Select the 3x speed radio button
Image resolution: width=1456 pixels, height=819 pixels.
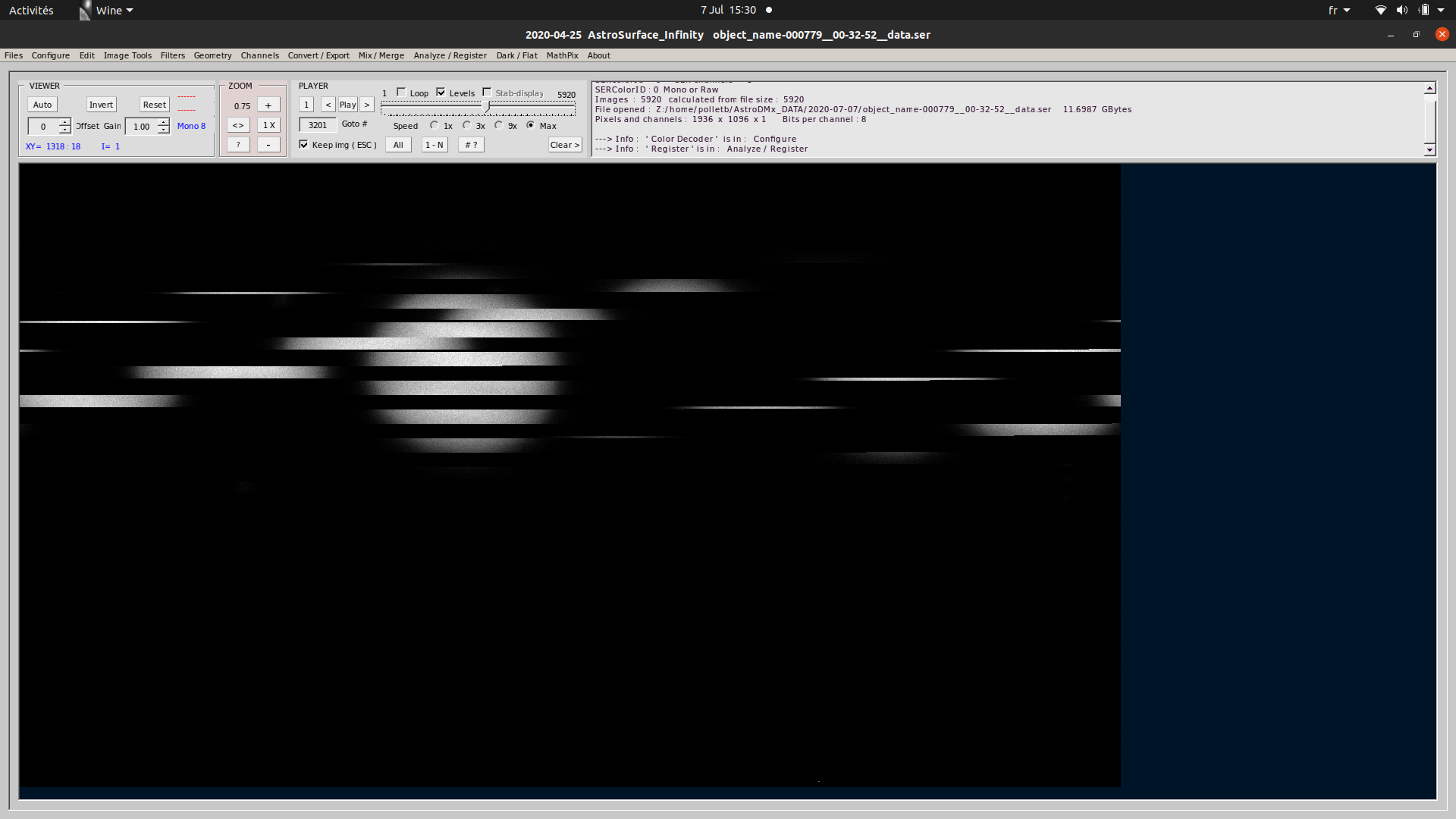pyautogui.click(x=467, y=125)
